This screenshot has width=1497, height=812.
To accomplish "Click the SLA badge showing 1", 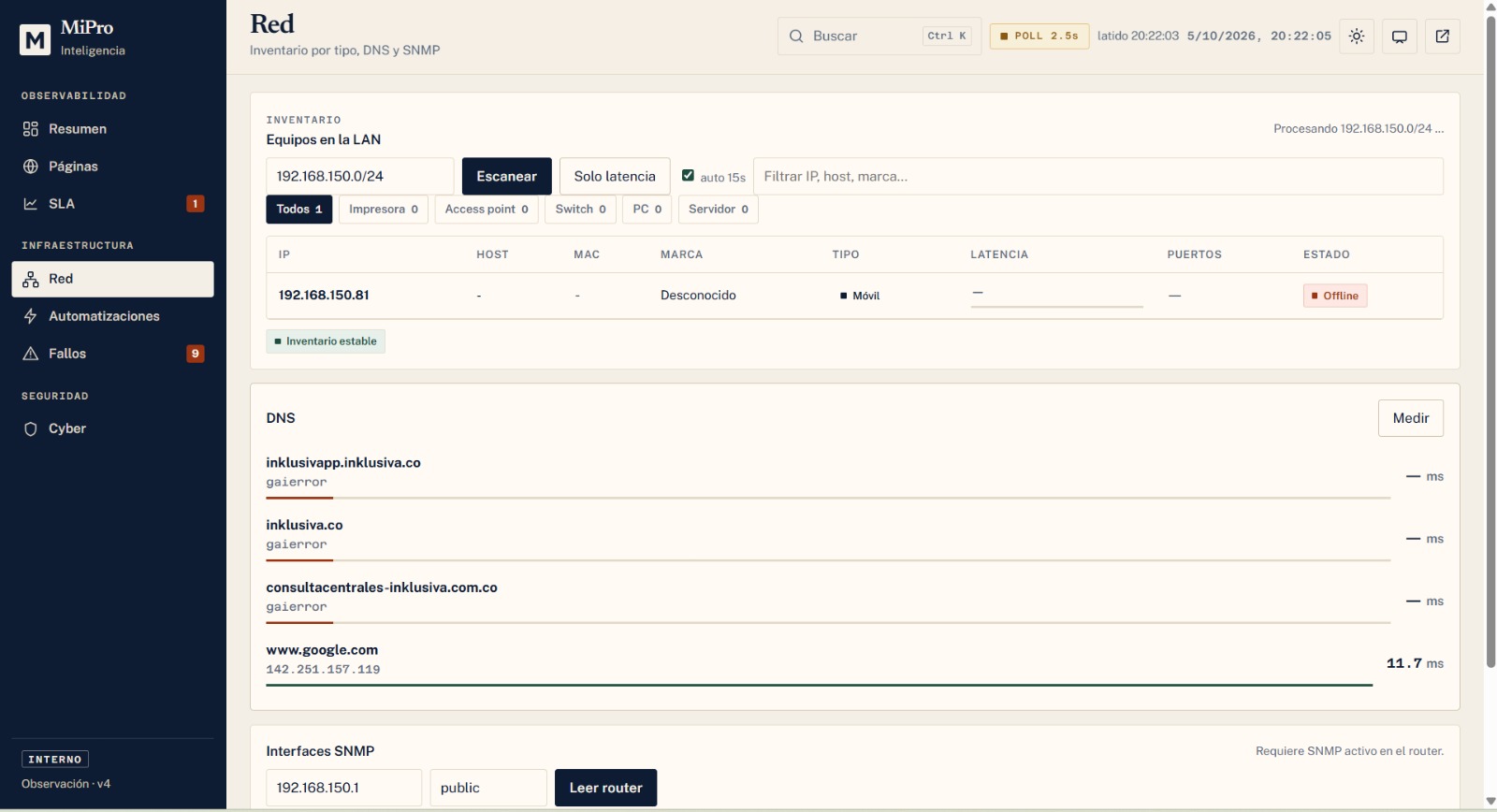I will [196, 204].
